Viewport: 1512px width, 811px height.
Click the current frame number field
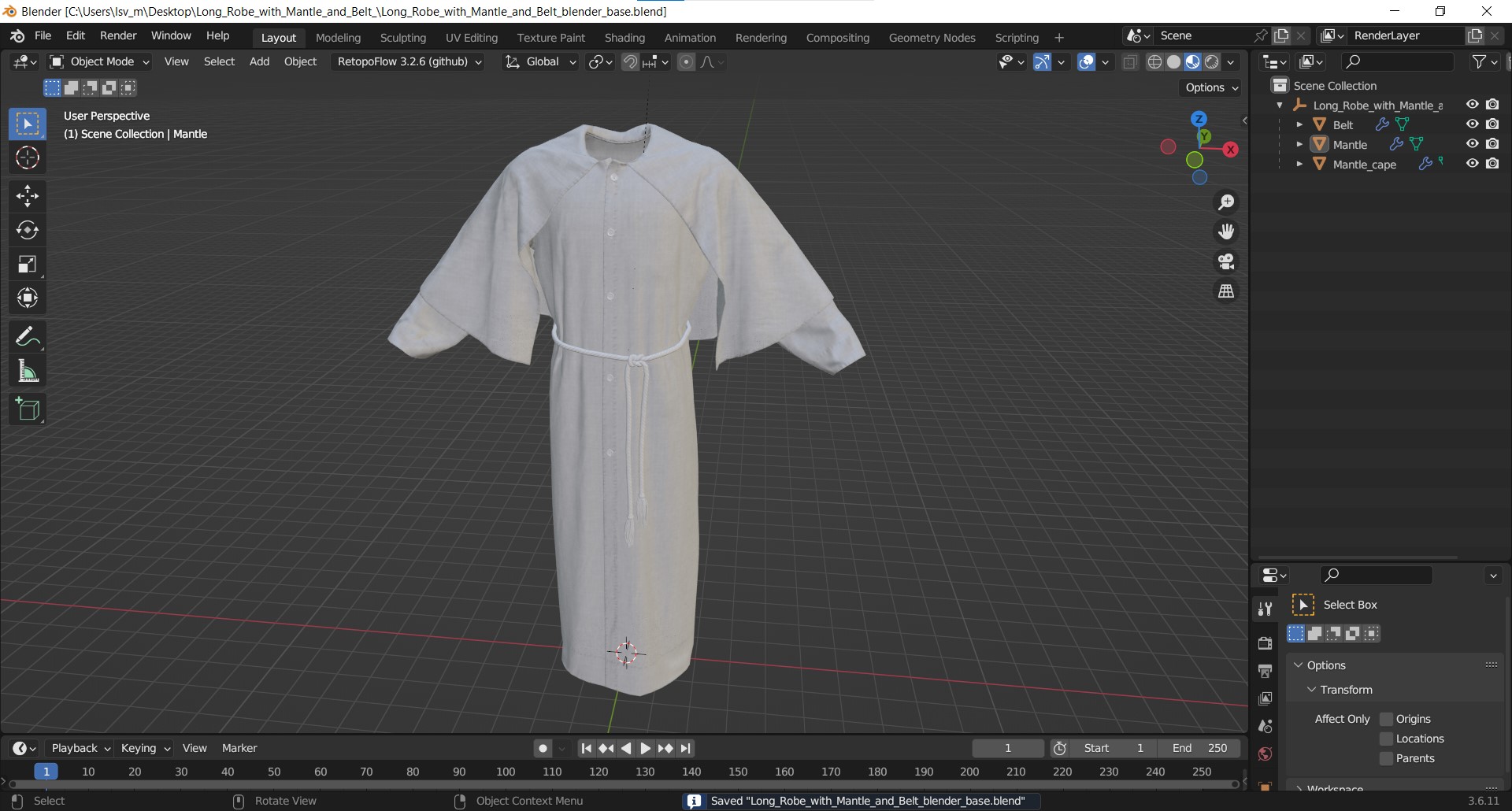1008,748
